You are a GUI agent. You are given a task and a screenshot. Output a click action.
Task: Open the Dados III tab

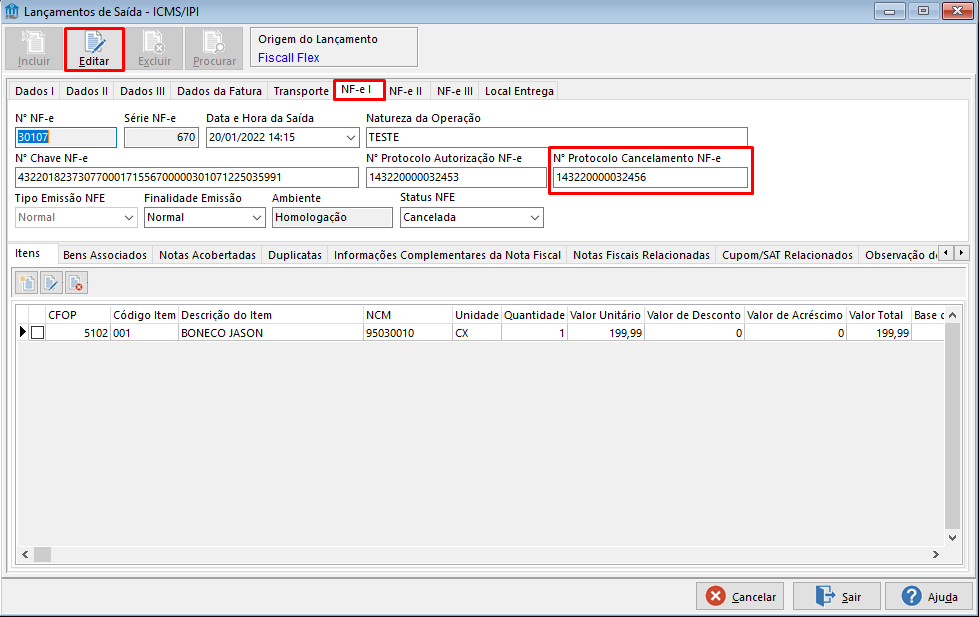(x=142, y=91)
